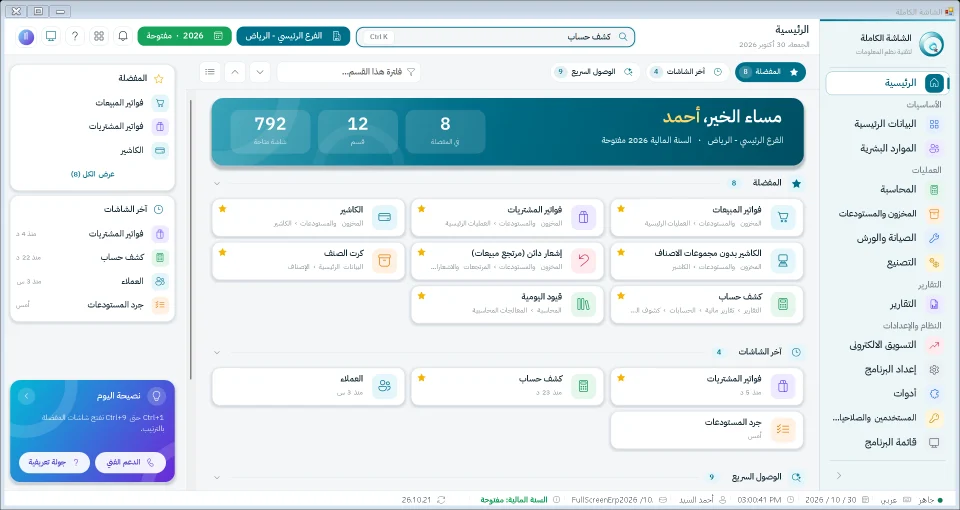The width and height of the screenshot is (960, 510).
Task: Select التقارير in the sidebar
Action: pos(887,304)
